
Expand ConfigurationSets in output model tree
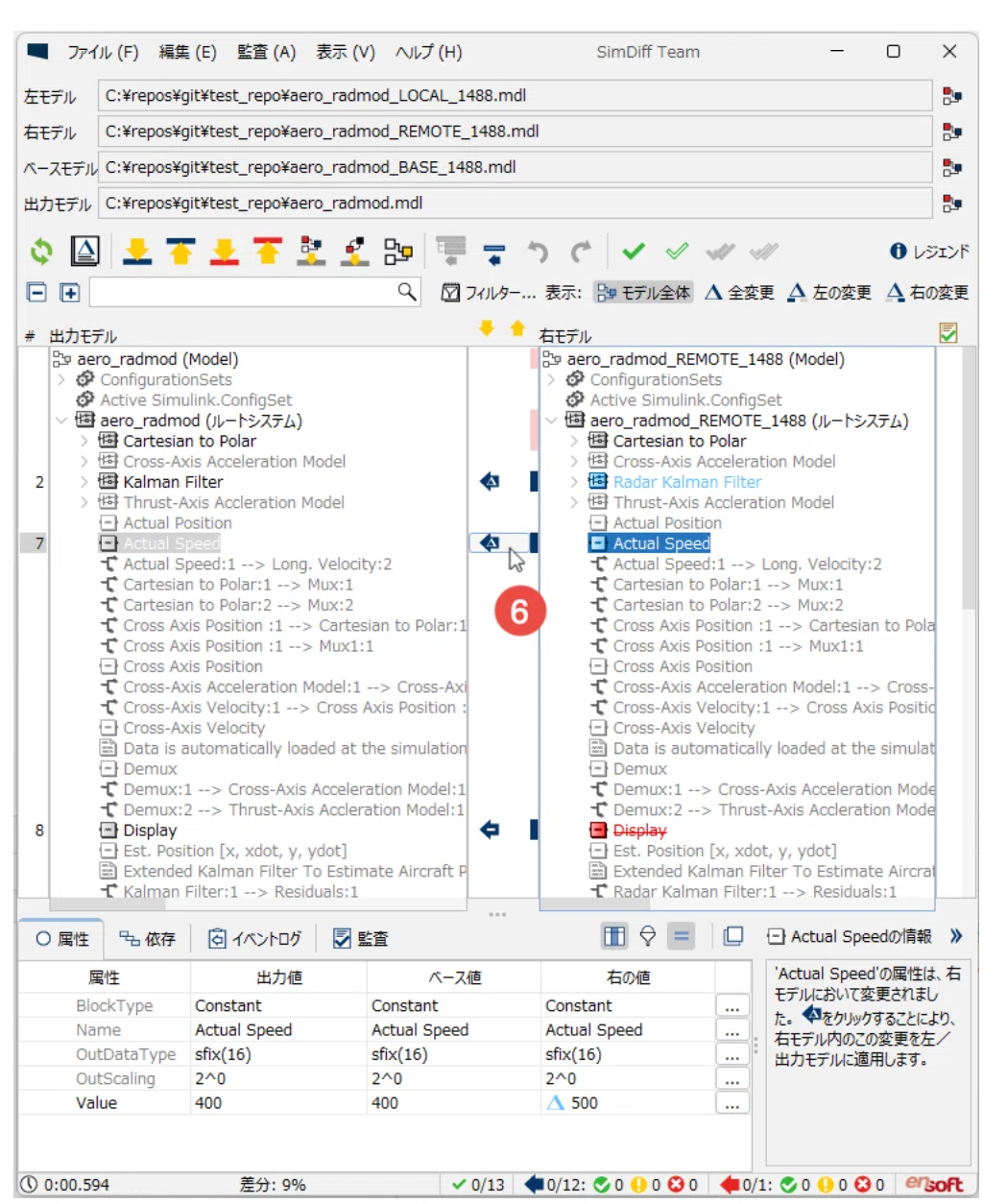[61, 380]
